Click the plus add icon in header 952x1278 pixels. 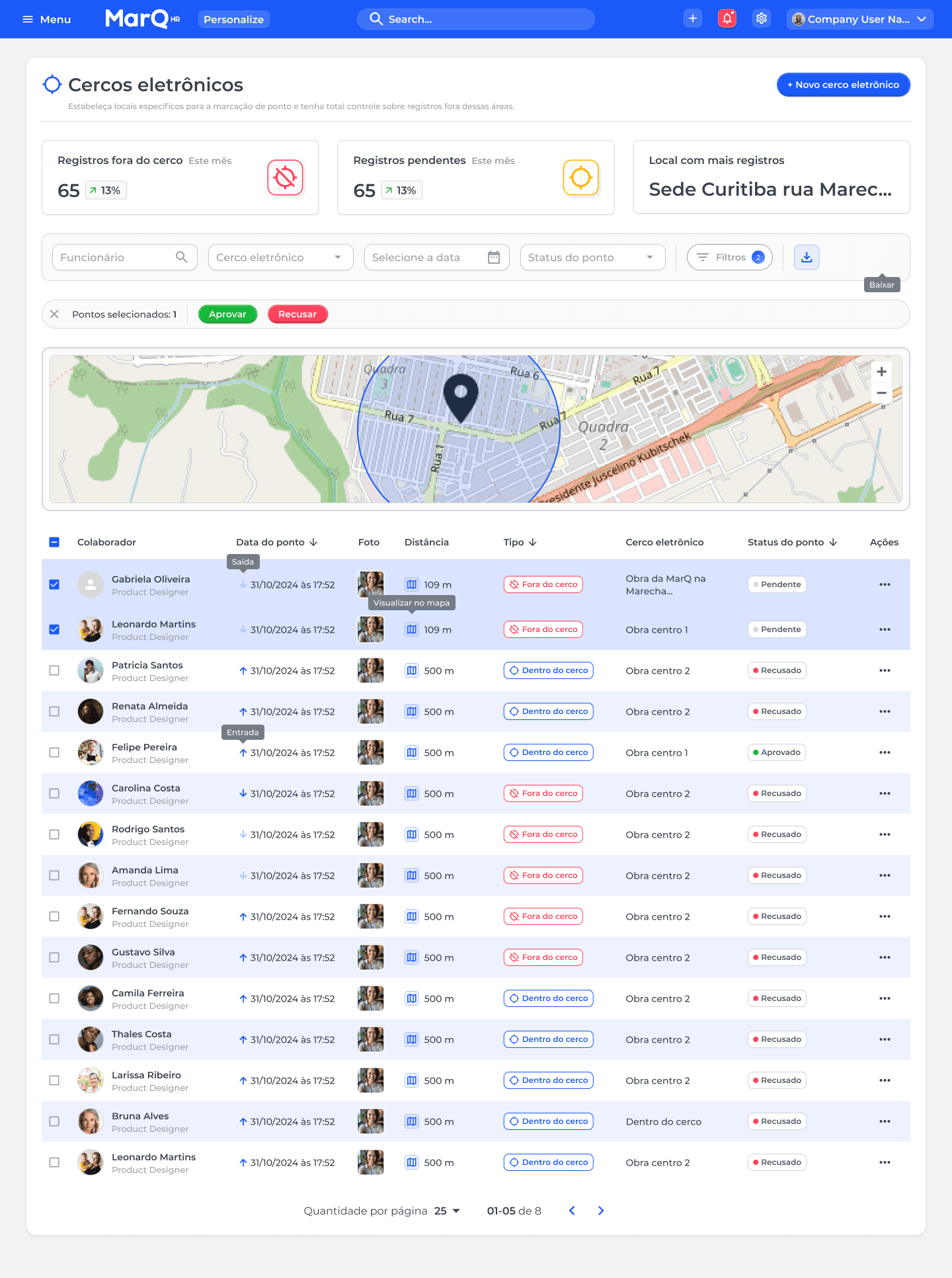[x=693, y=19]
